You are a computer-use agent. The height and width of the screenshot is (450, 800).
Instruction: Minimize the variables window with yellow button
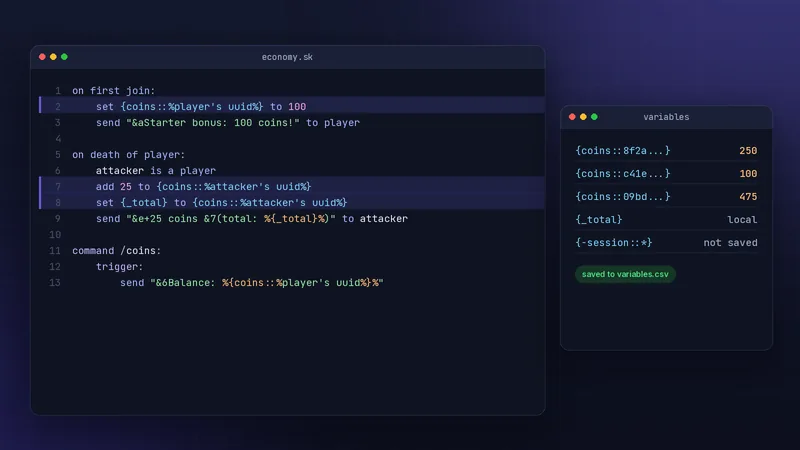583,117
